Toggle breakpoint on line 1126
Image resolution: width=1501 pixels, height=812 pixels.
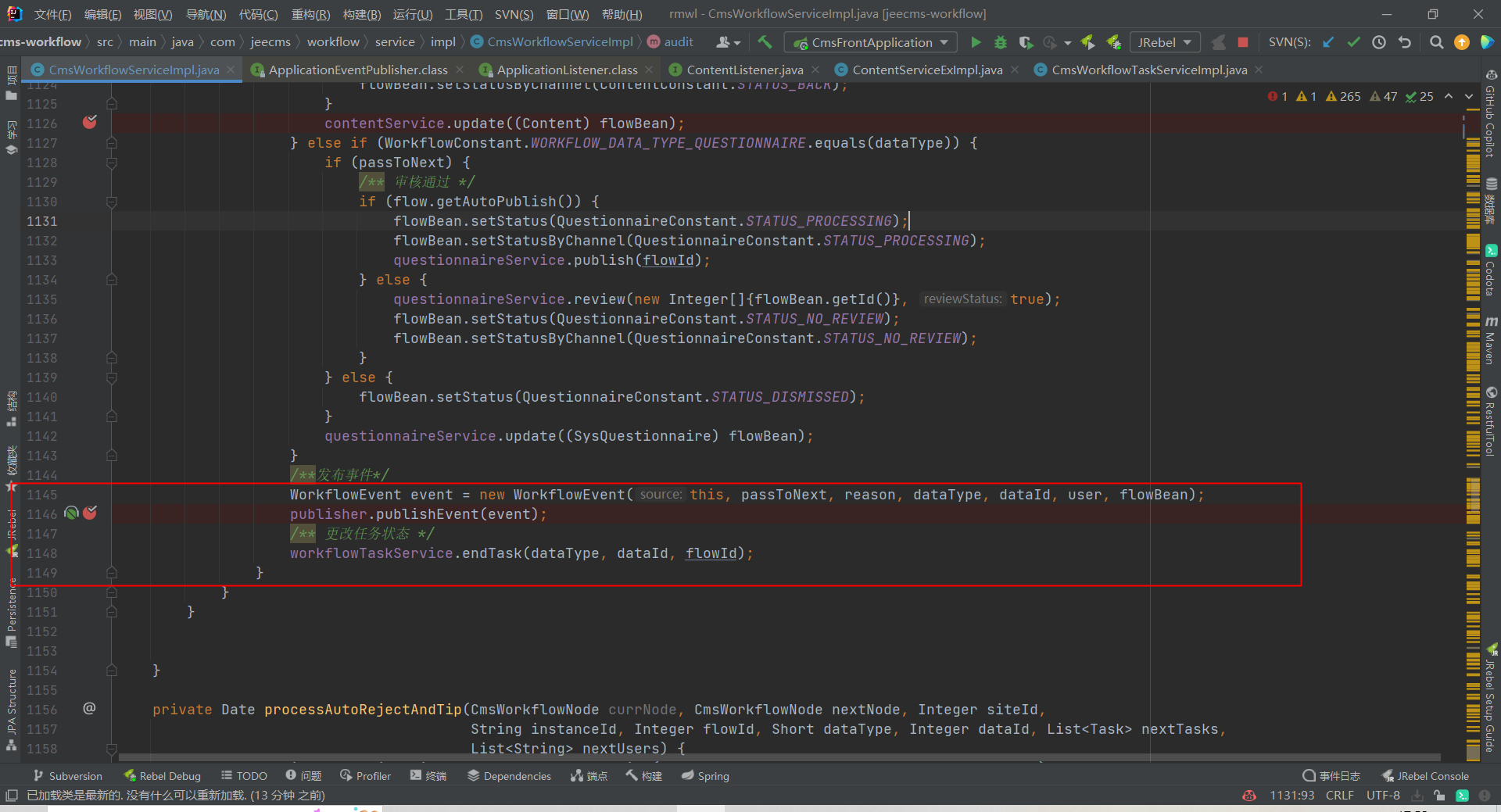[90, 123]
